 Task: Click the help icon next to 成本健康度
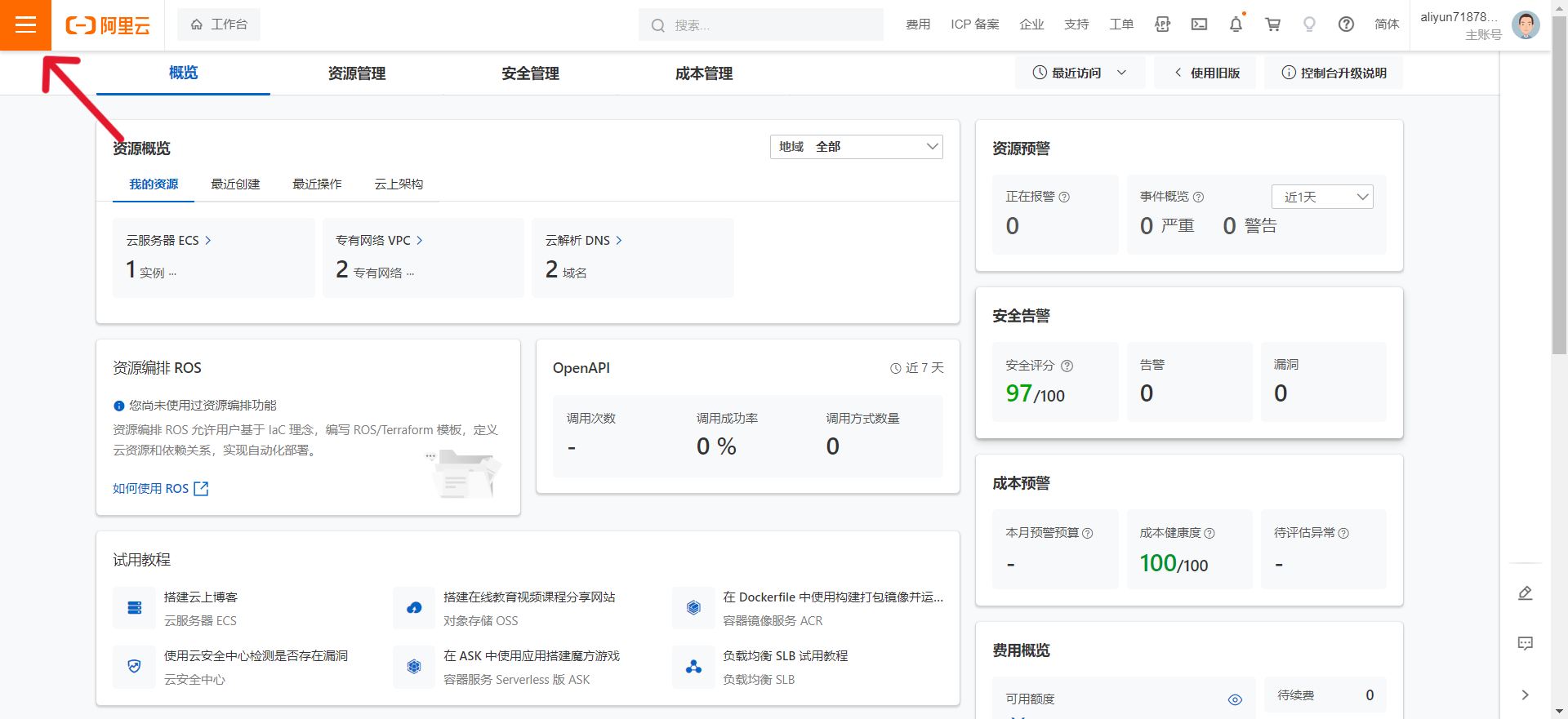[1209, 533]
